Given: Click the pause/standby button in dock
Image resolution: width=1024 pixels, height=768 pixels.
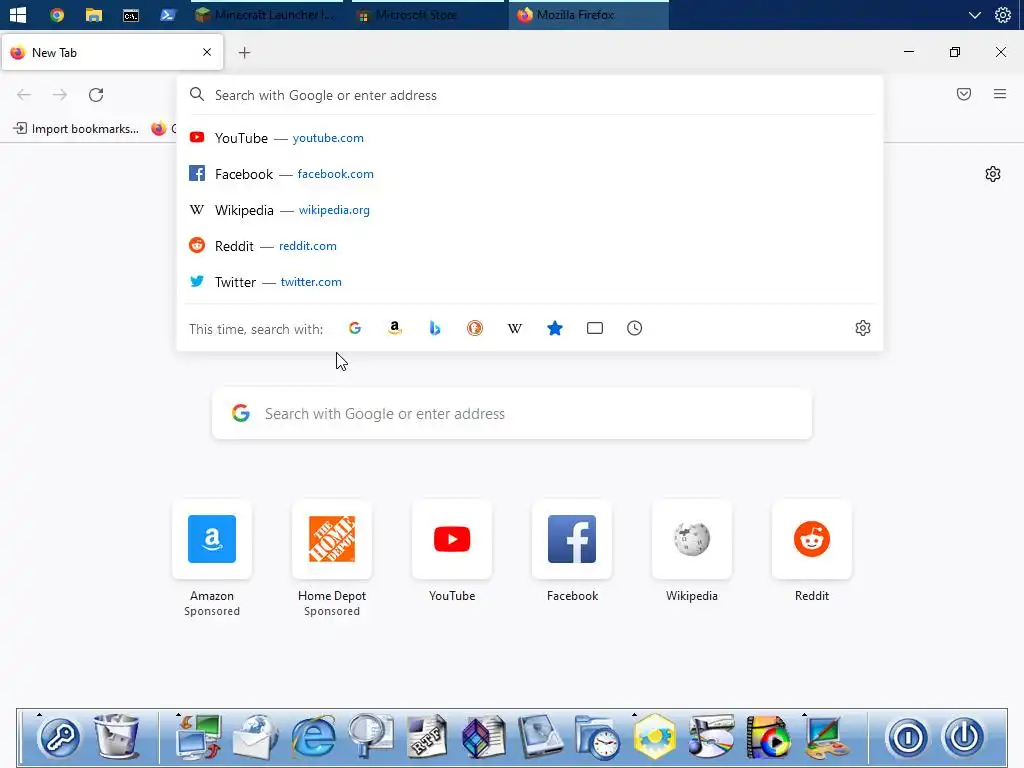Looking at the screenshot, I should [907, 738].
